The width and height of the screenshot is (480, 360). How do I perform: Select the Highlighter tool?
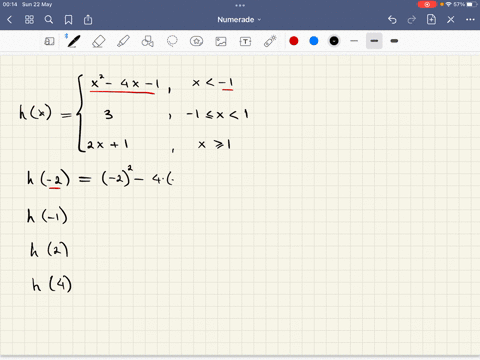click(x=123, y=41)
